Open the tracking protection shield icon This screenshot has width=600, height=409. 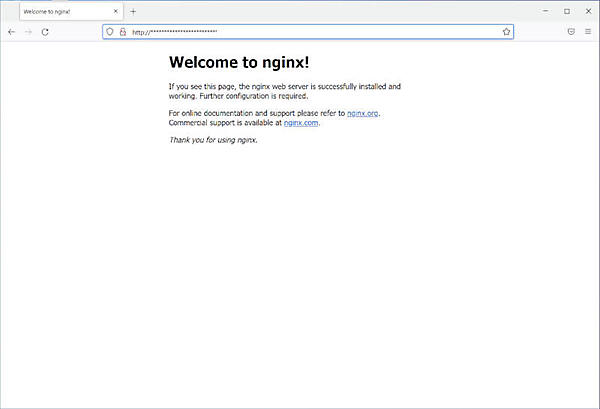click(110, 32)
